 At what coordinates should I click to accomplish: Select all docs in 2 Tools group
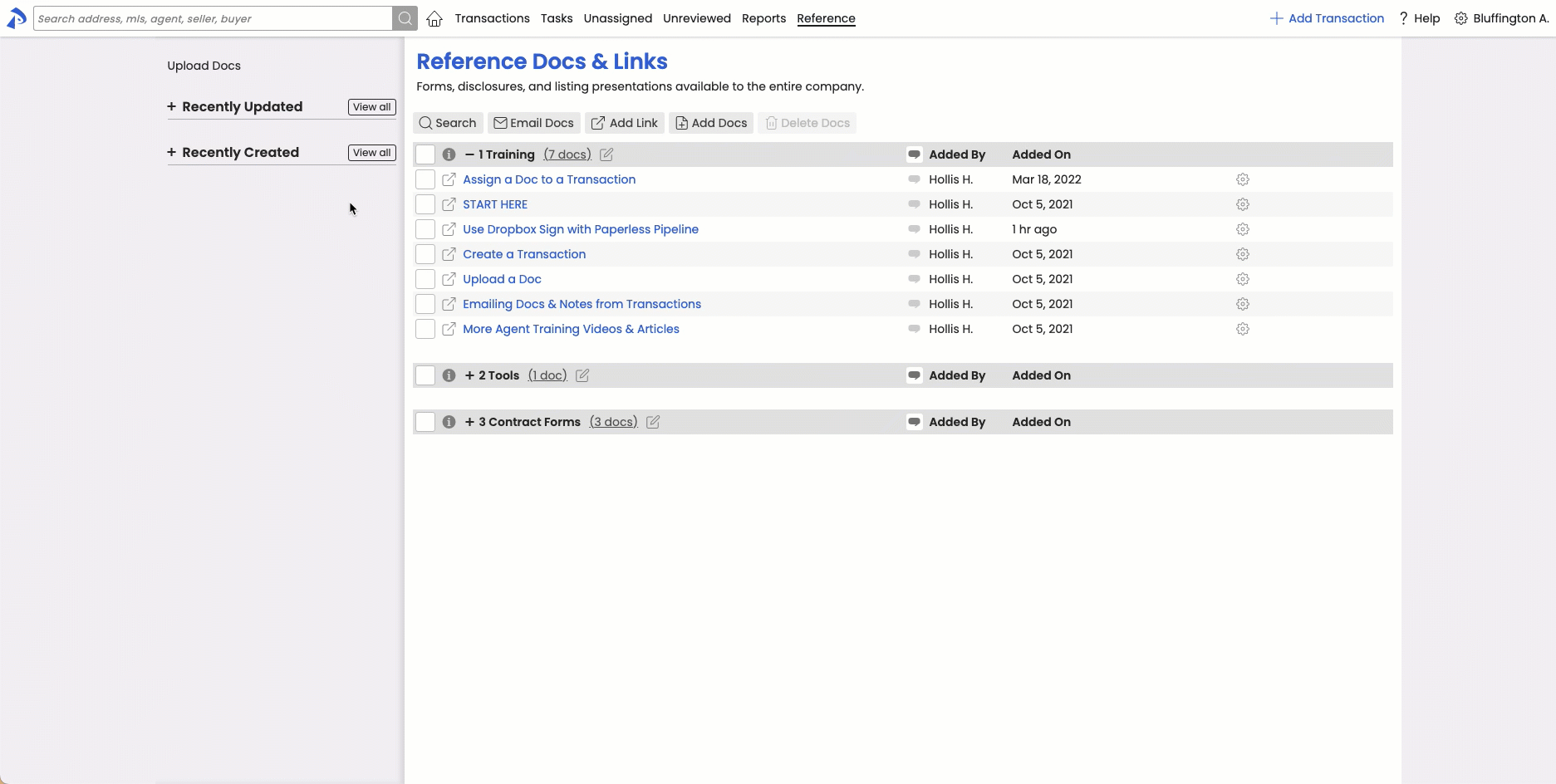pos(425,375)
